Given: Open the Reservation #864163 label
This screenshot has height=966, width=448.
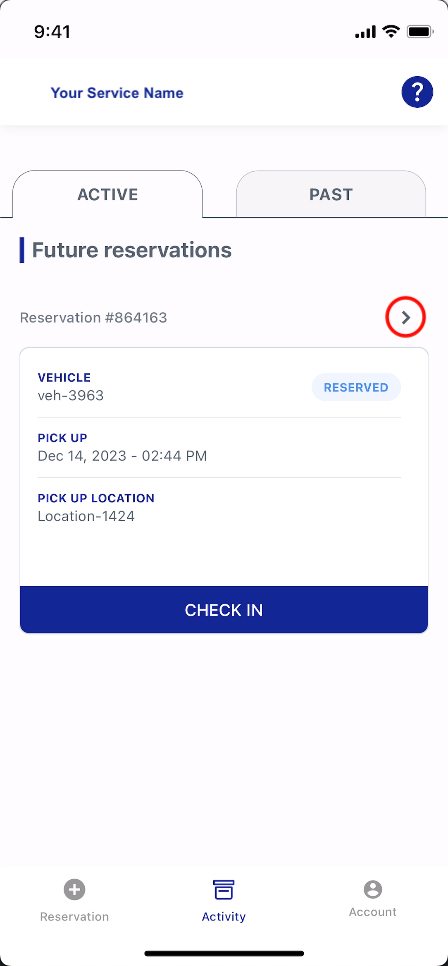Looking at the screenshot, I should pos(94,318).
